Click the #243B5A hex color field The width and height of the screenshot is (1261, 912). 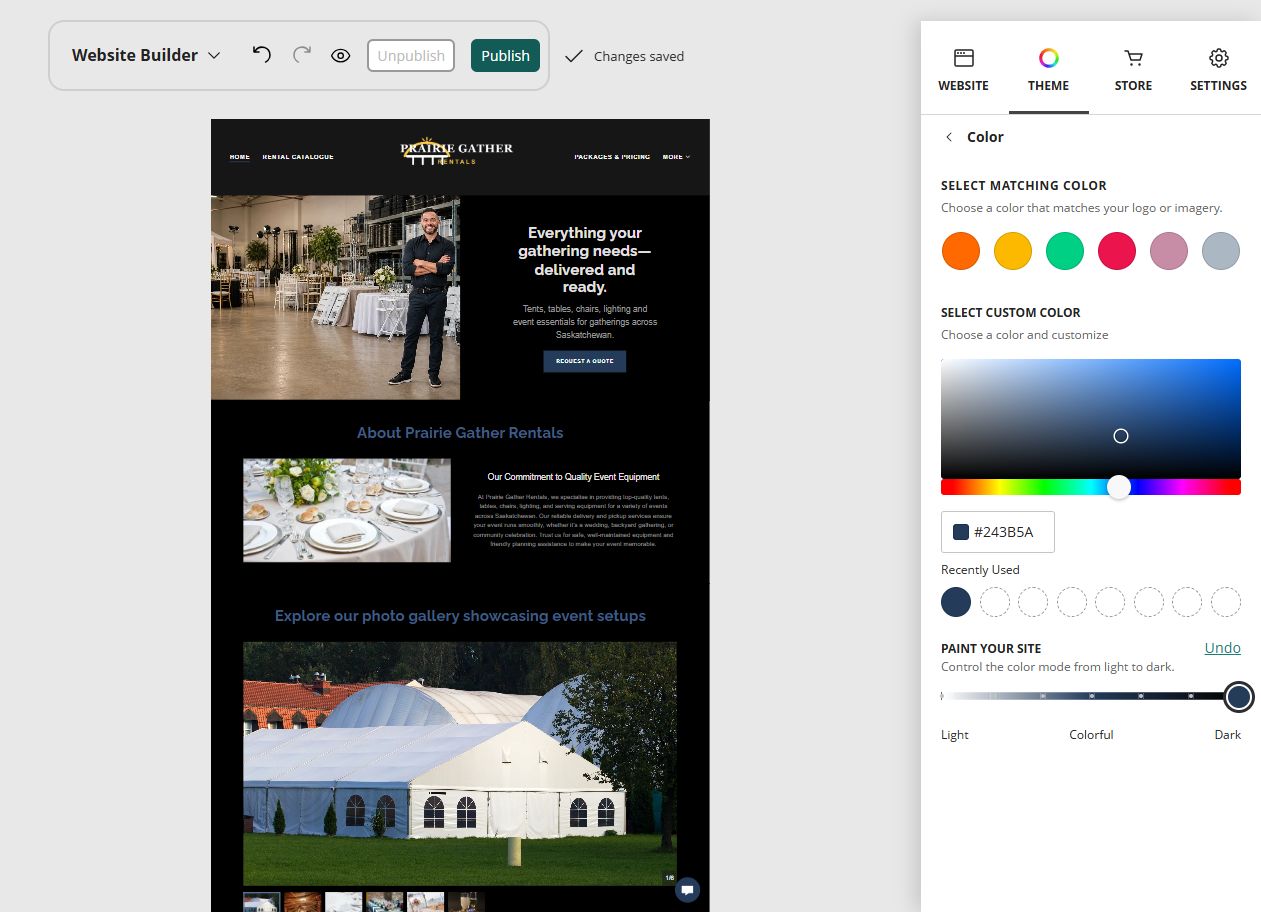coord(998,532)
